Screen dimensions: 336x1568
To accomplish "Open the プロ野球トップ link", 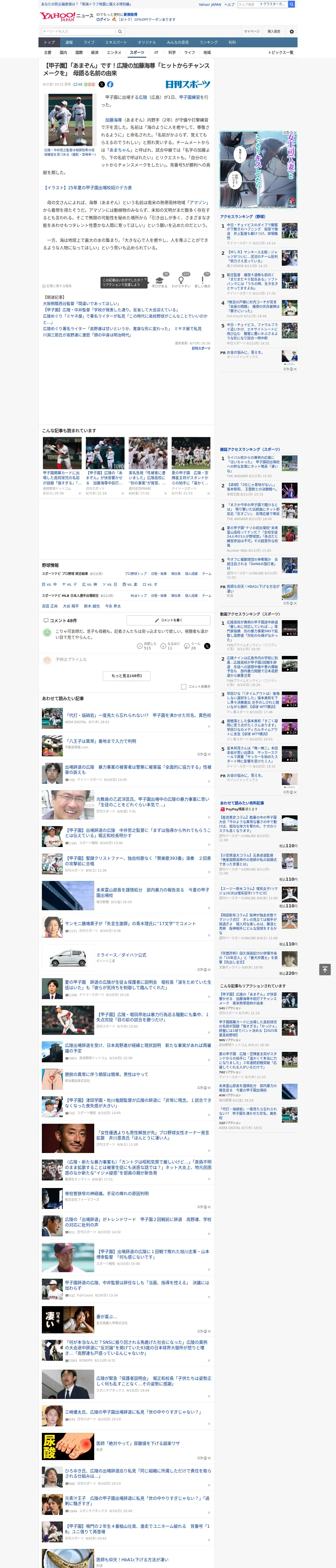I will point(135,573).
